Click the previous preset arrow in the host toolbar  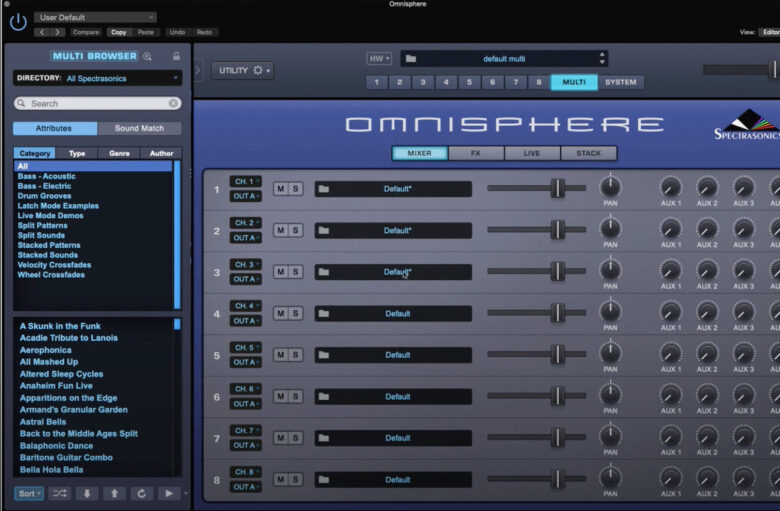[42, 32]
